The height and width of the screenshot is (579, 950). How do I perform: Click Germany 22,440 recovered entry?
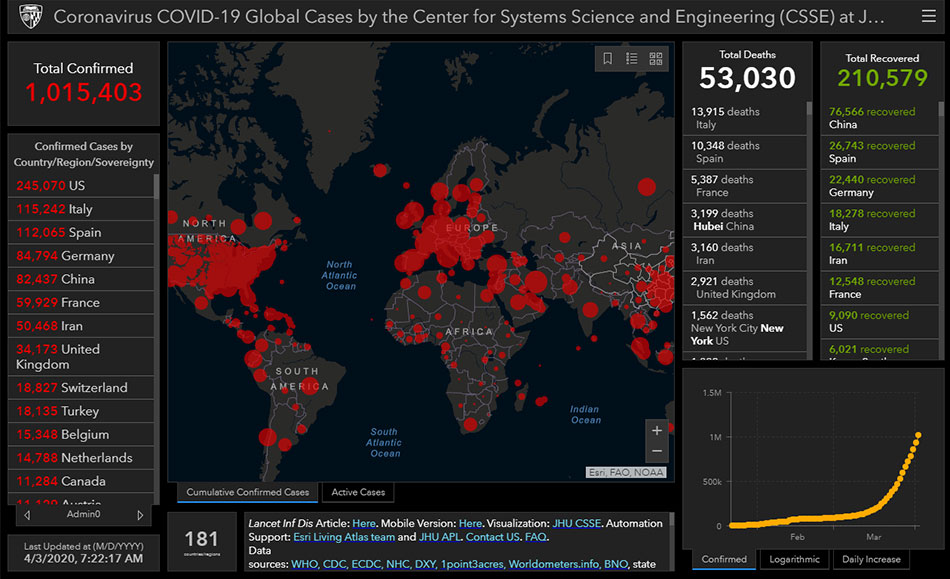[880, 186]
